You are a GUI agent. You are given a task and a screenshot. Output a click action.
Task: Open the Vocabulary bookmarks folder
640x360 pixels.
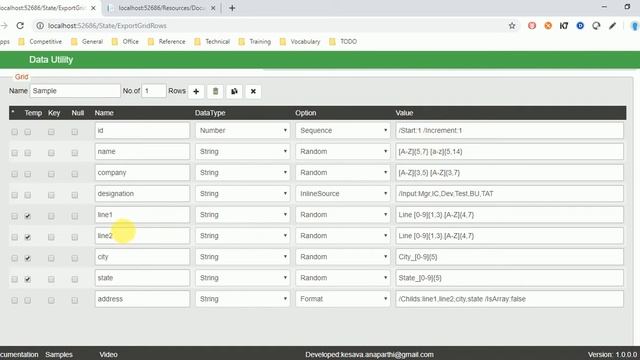click(x=300, y=42)
